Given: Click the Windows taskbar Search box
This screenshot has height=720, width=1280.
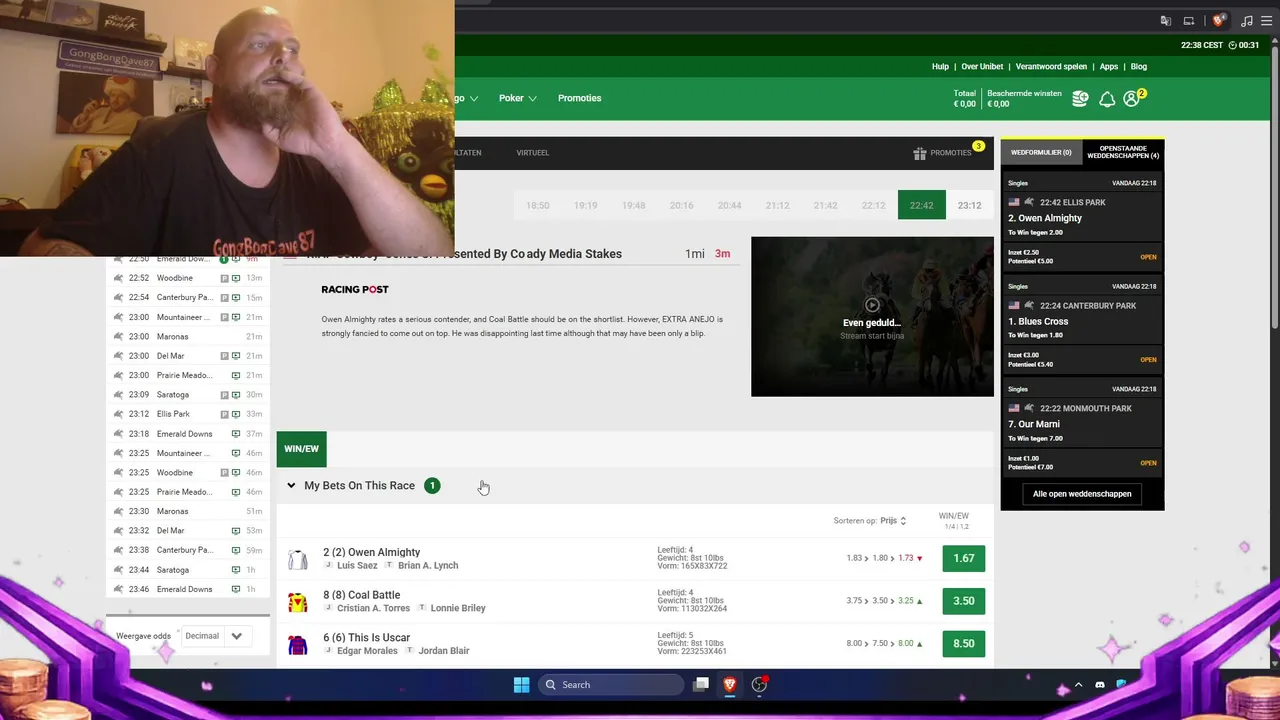Looking at the screenshot, I should coord(611,685).
